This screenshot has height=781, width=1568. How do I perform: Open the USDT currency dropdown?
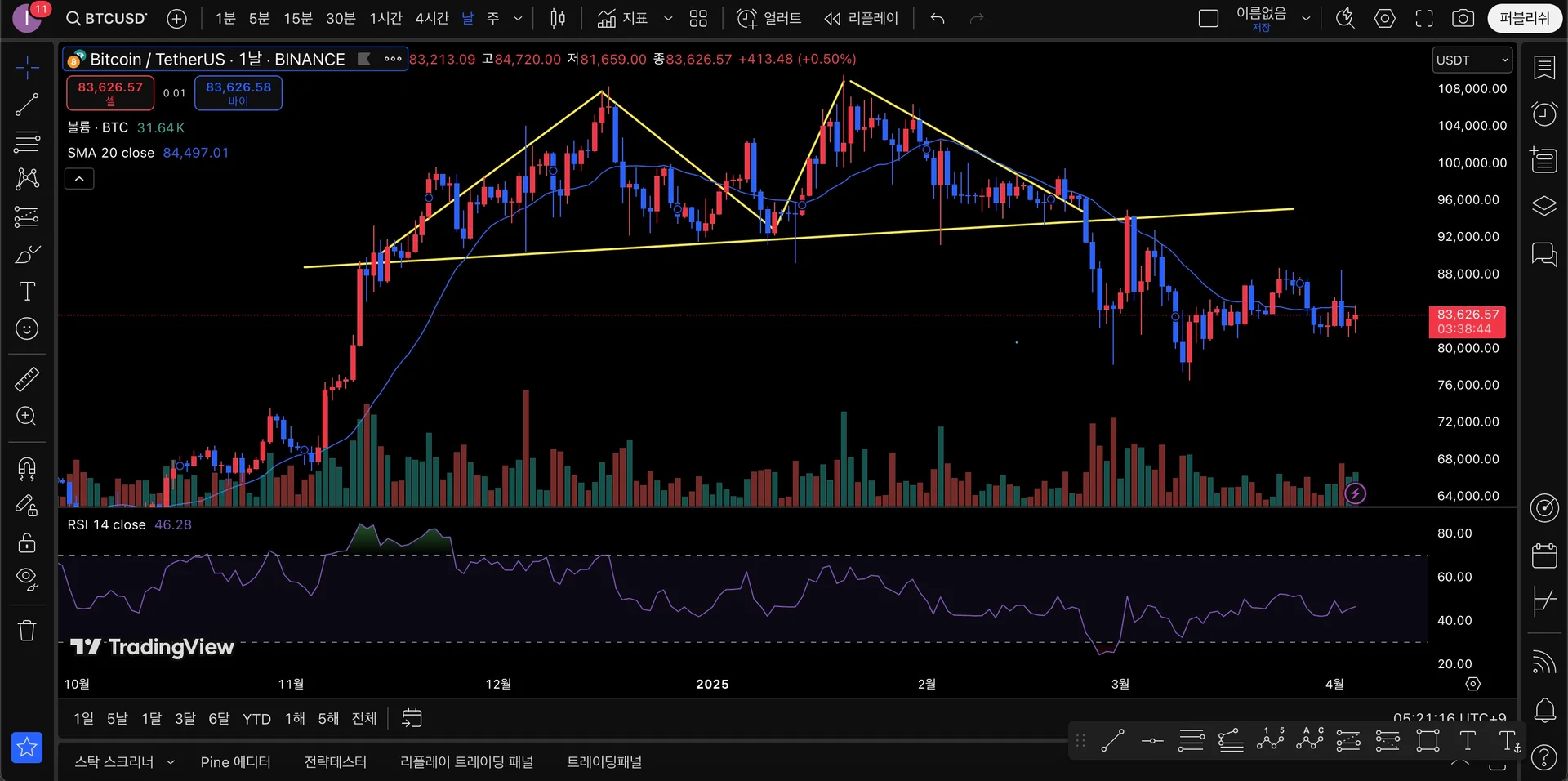pos(1472,60)
